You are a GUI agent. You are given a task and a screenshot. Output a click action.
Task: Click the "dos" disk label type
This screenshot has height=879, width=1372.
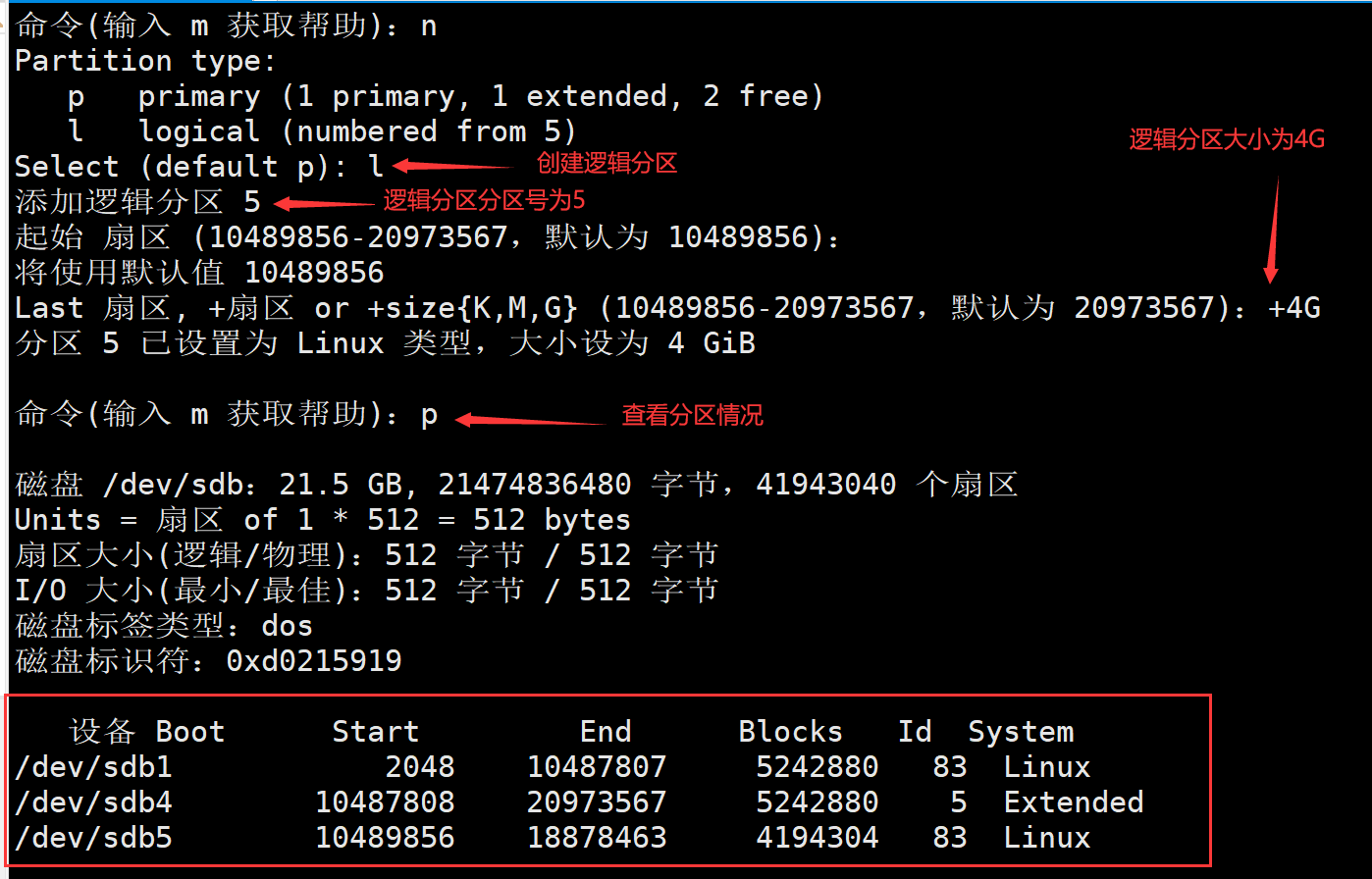click(287, 626)
